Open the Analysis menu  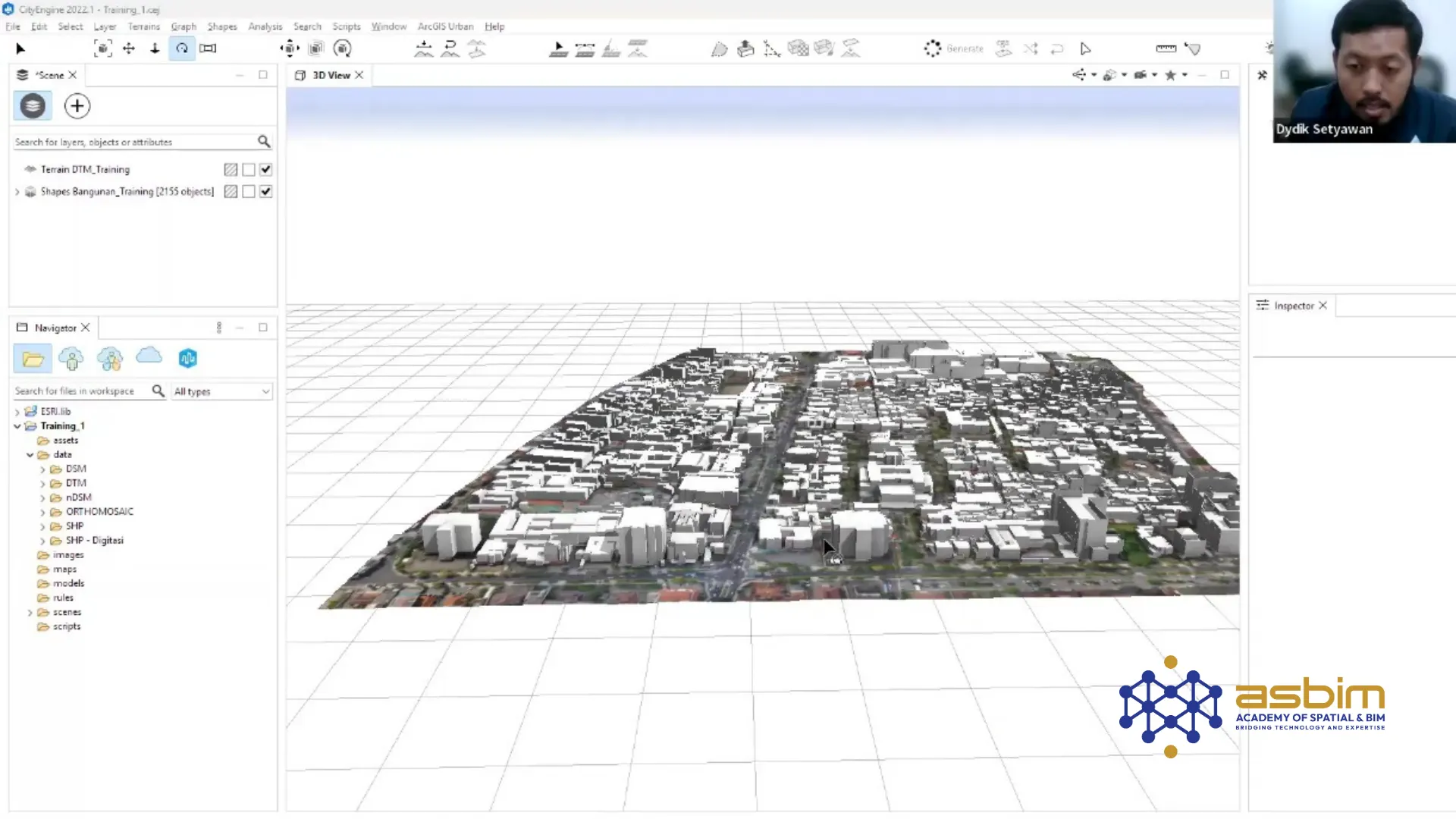pyautogui.click(x=265, y=27)
